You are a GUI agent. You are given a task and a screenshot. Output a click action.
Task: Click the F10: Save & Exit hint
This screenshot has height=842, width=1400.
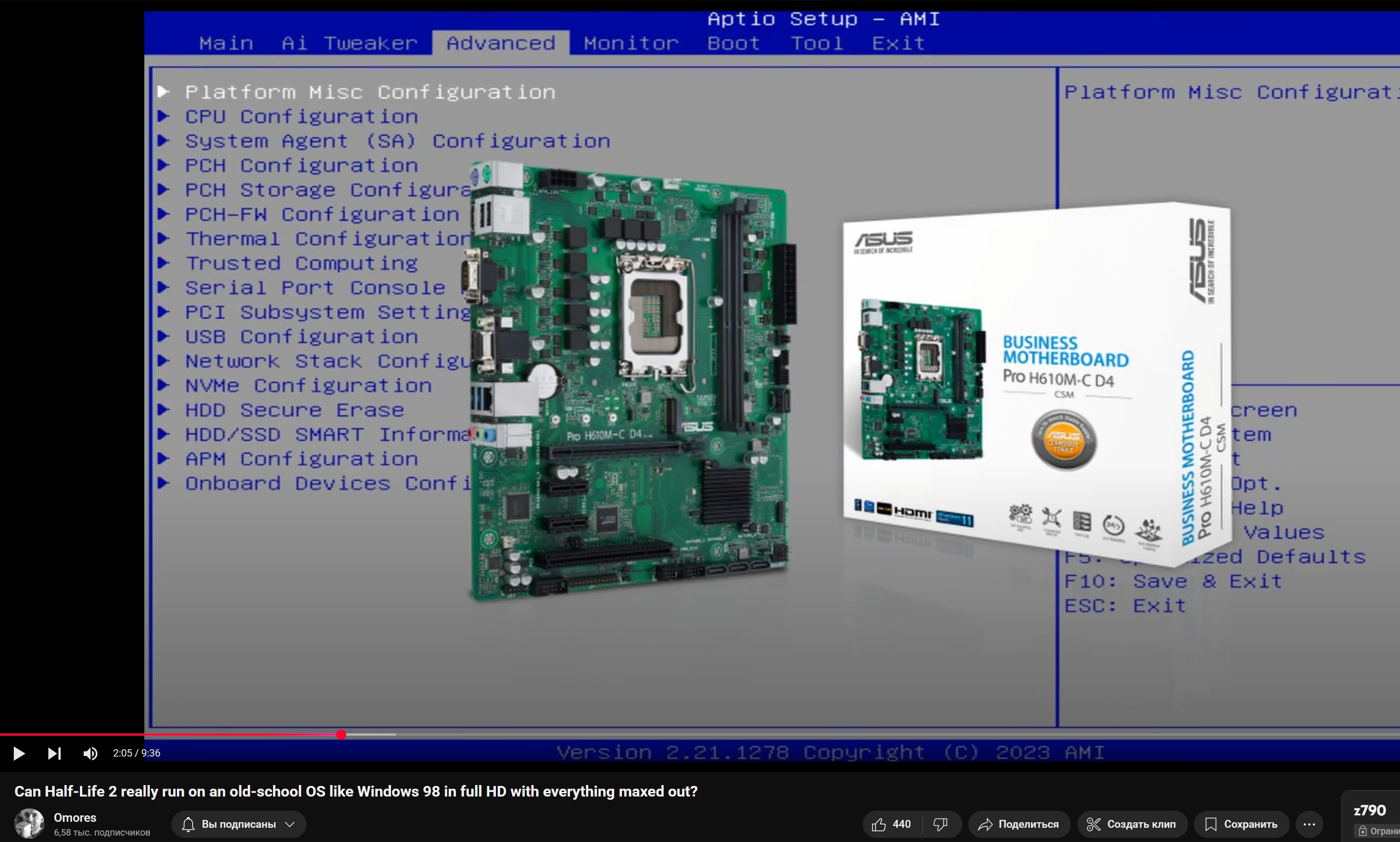[x=1173, y=581]
